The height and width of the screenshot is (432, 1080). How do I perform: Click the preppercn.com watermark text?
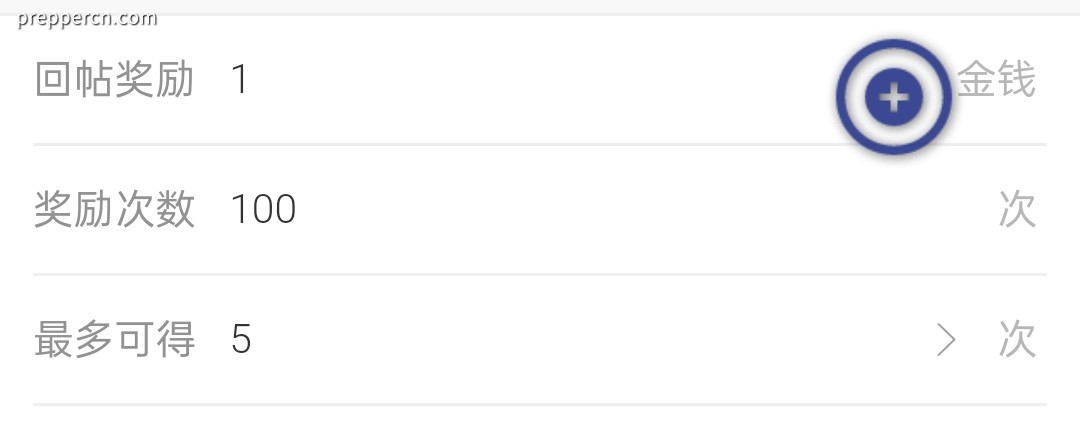[x=87, y=19]
